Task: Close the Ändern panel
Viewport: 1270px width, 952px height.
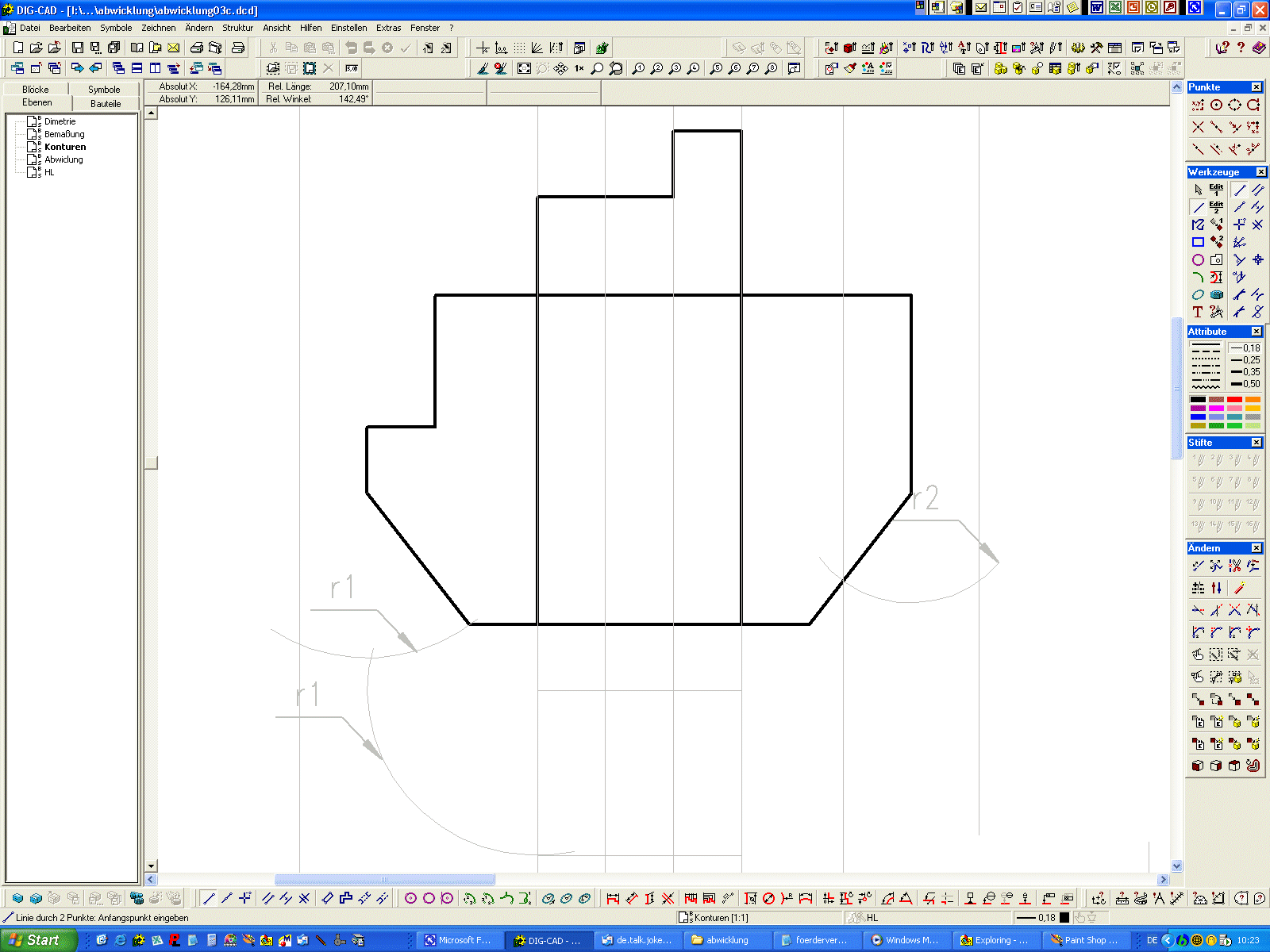Action: (1257, 548)
